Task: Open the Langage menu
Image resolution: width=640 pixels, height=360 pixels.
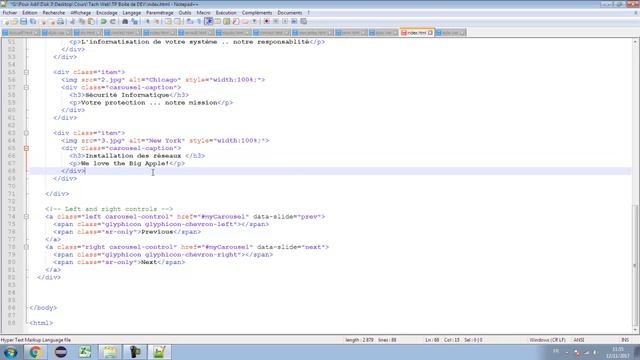Action: click(131, 13)
